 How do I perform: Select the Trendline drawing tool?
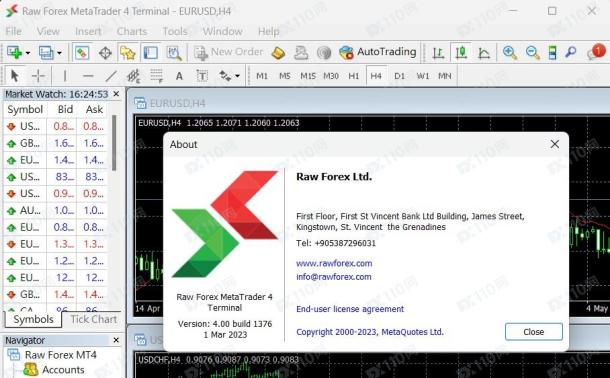click(111, 76)
